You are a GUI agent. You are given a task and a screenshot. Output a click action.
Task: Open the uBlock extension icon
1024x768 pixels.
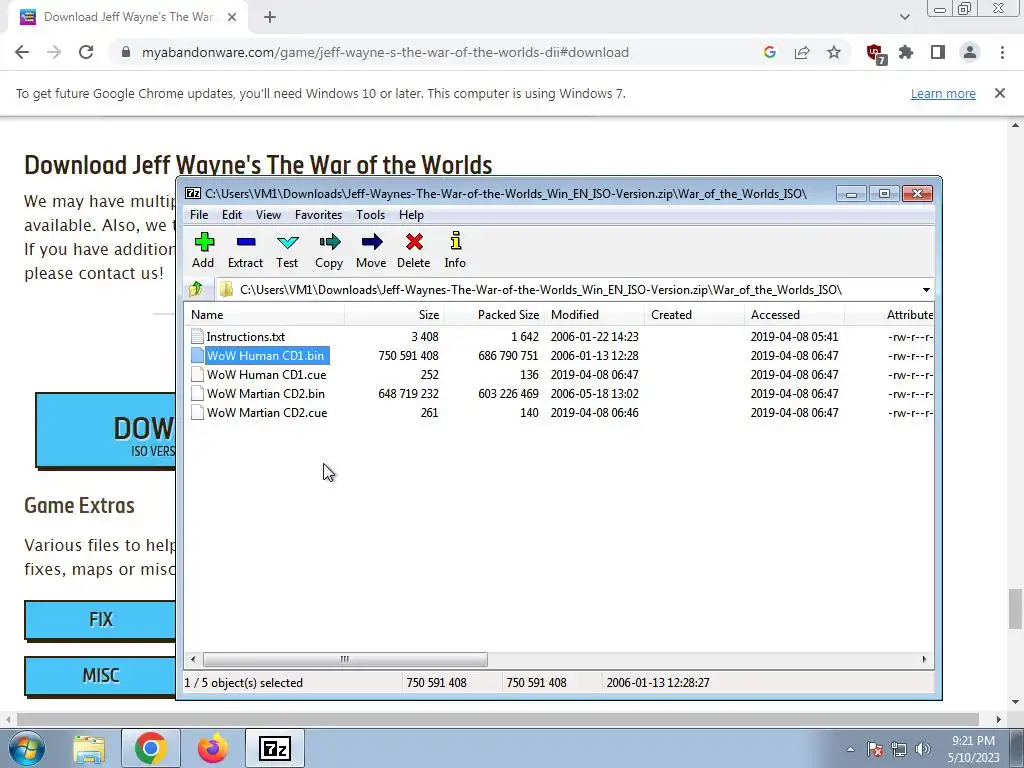[875, 53]
